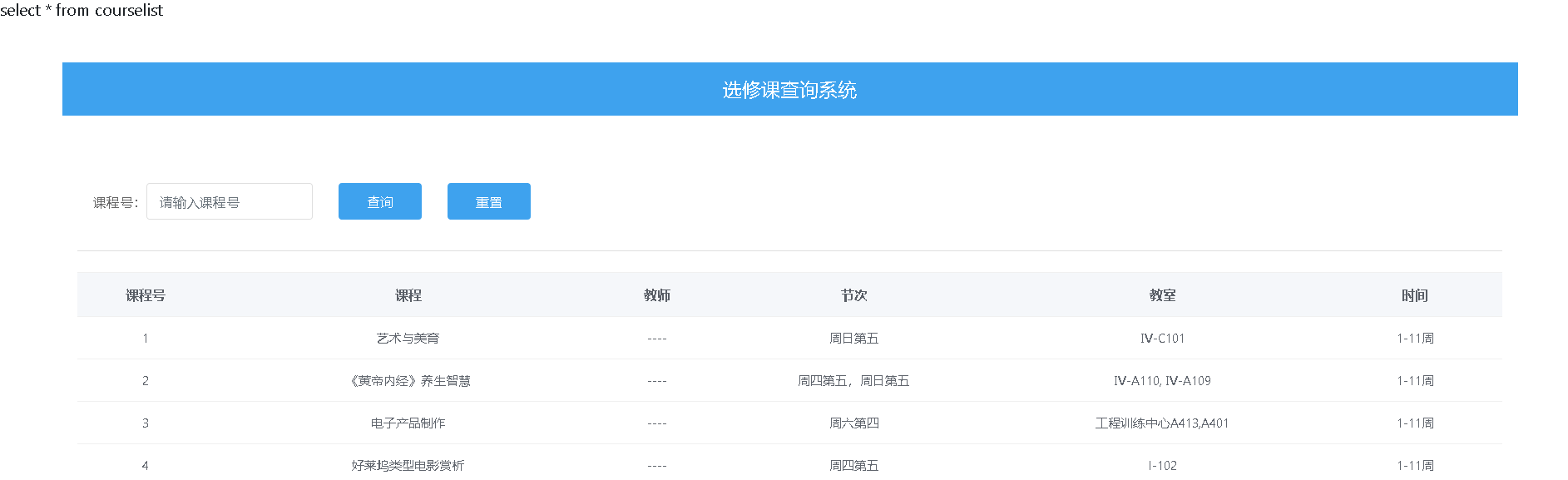Click the classroom cell 工程训练中心A413,A401
Viewport: 1568px width, 480px height.
tap(1163, 423)
